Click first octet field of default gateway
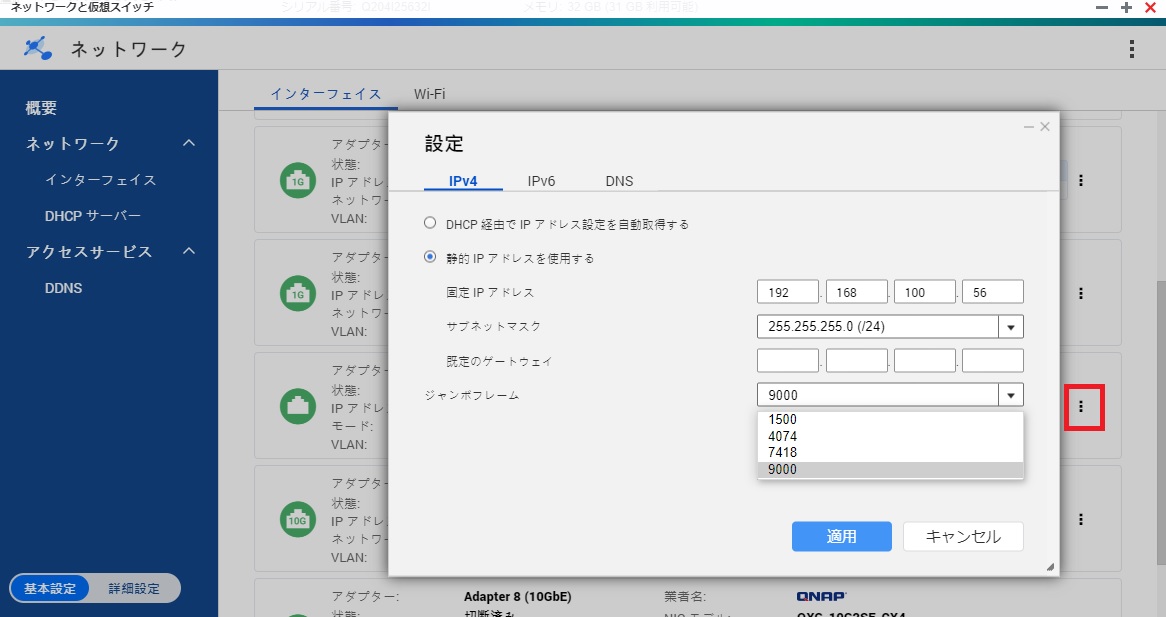The image size is (1166, 617). pyautogui.click(x=788, y=361)
